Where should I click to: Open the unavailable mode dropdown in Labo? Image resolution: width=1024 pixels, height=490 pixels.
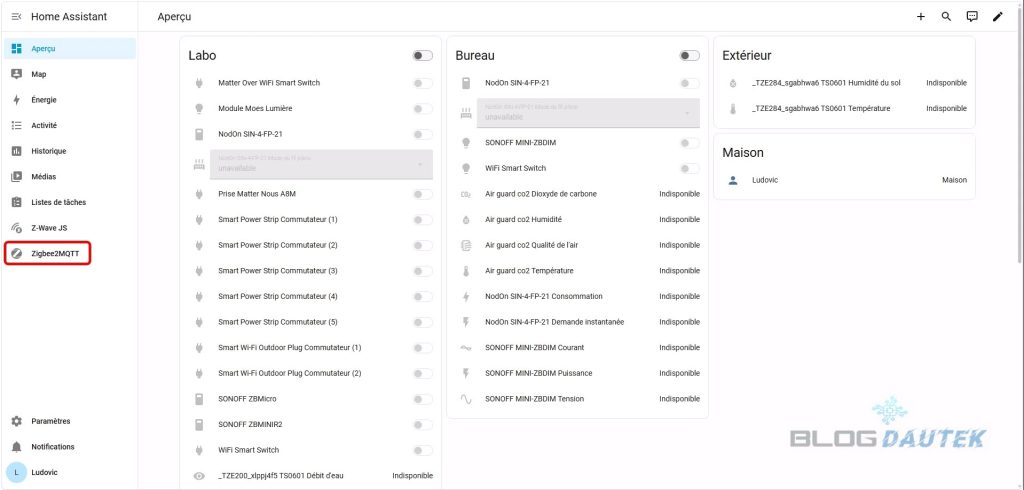click(x=321, y=164)
